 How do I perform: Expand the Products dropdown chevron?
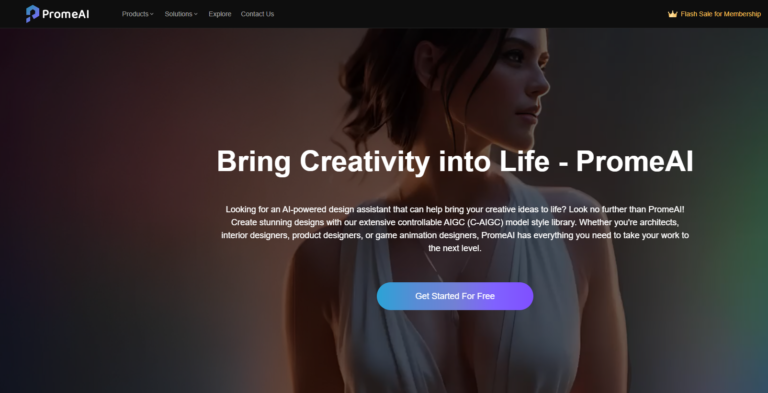click(152, 14)
